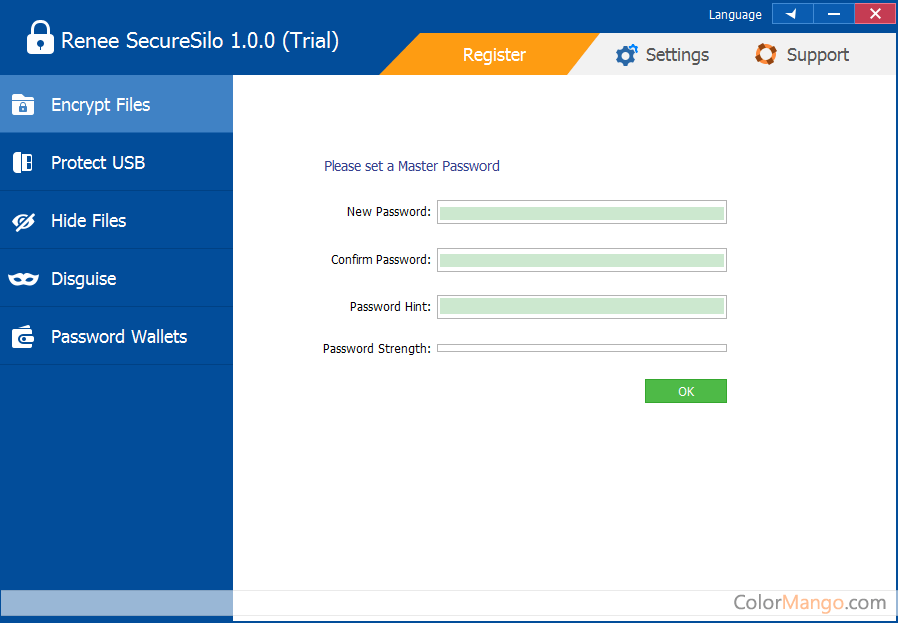The height and width of the screenshot is (623, 898).
Task: Click the 'Confirm Password:' label
Action: (x=381, y=260)
